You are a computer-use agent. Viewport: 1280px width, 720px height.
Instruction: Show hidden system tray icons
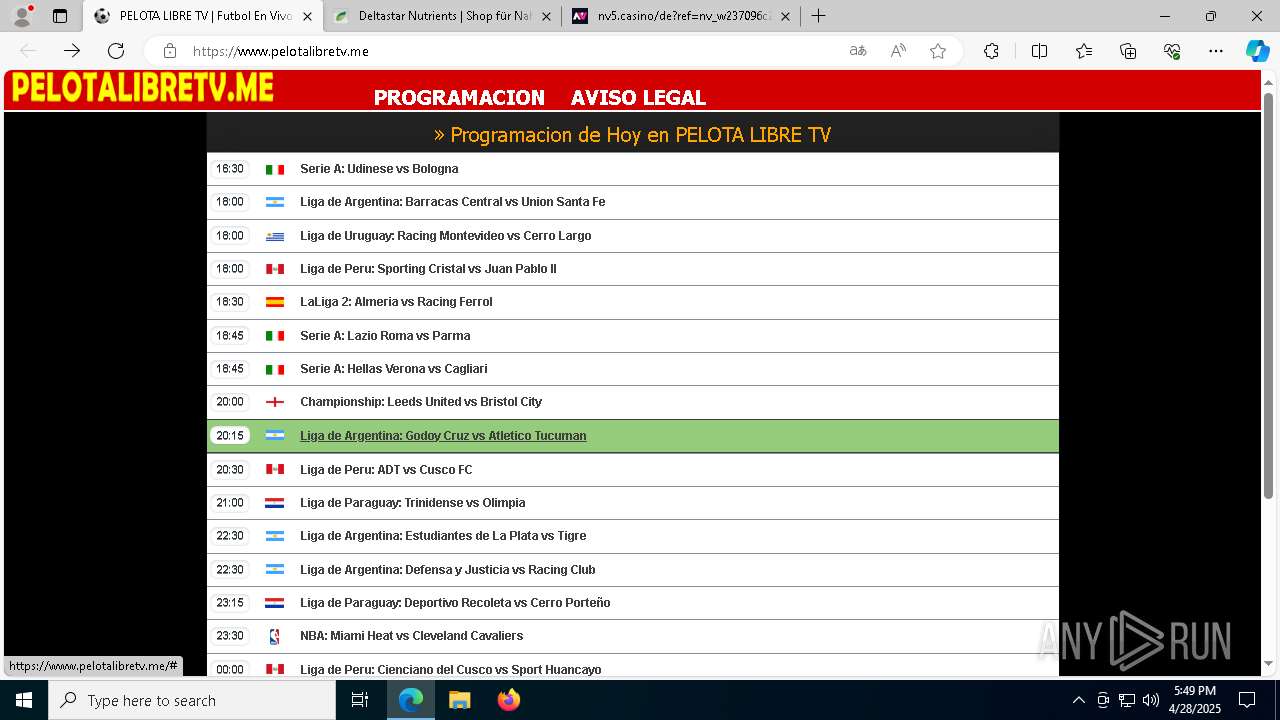pos(1078,700)
